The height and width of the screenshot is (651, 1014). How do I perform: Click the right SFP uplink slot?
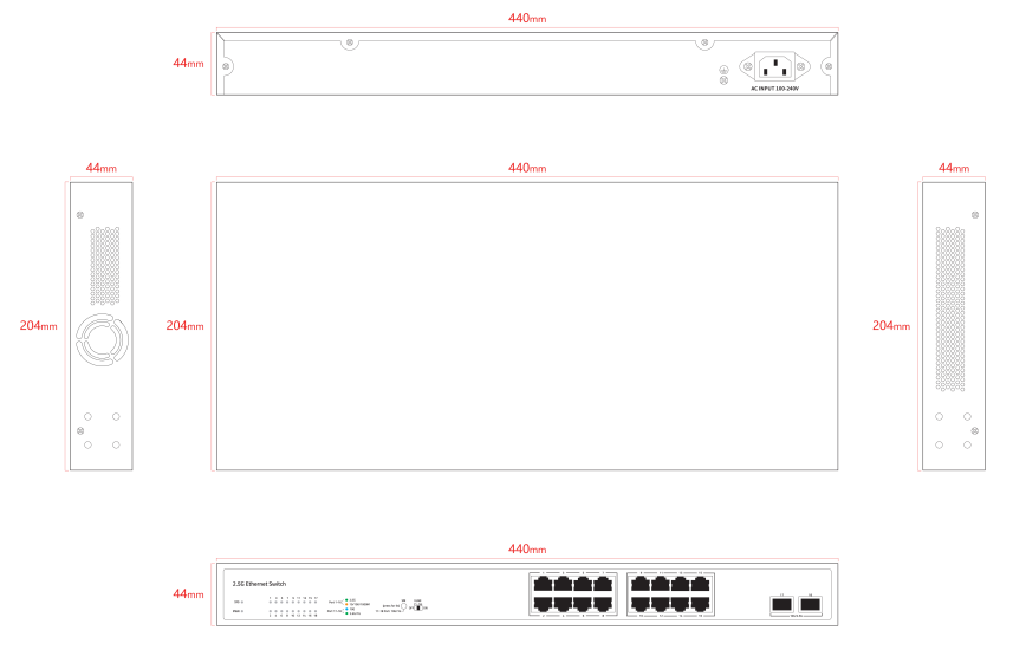[810, 605]
